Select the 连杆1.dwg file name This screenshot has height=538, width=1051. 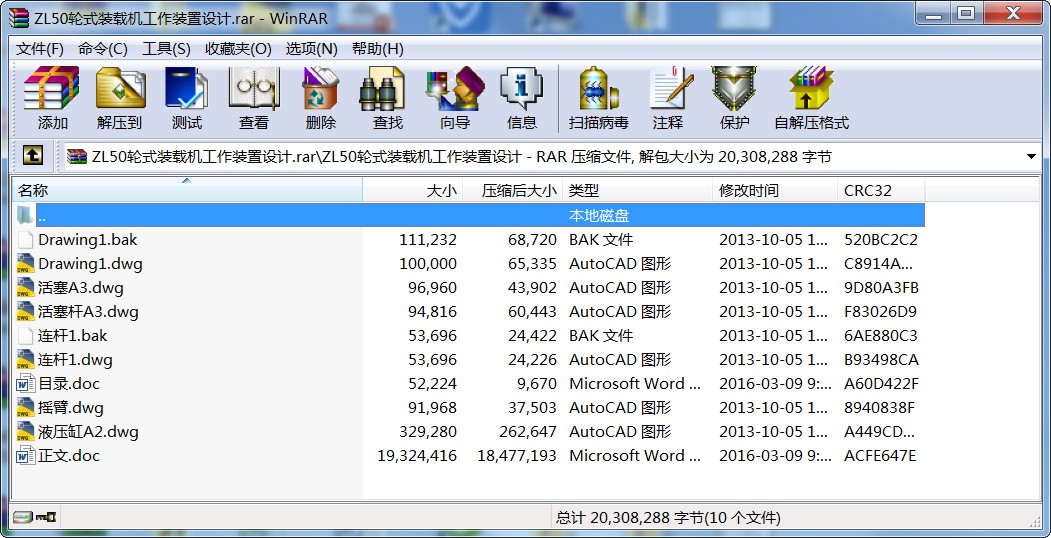[x=75, y=360]
